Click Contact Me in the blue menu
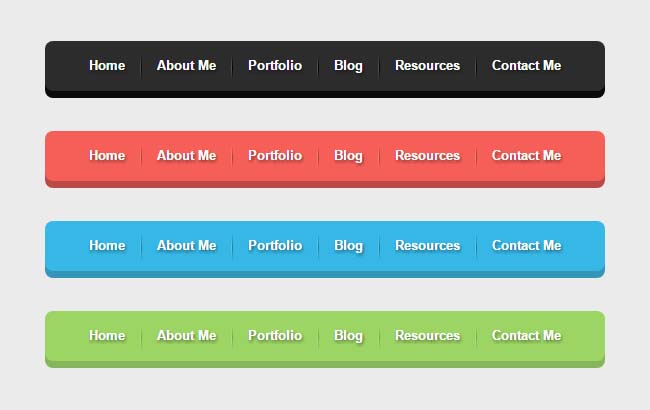650x410 pixels. pyautogui.click(x=526, y=246)
